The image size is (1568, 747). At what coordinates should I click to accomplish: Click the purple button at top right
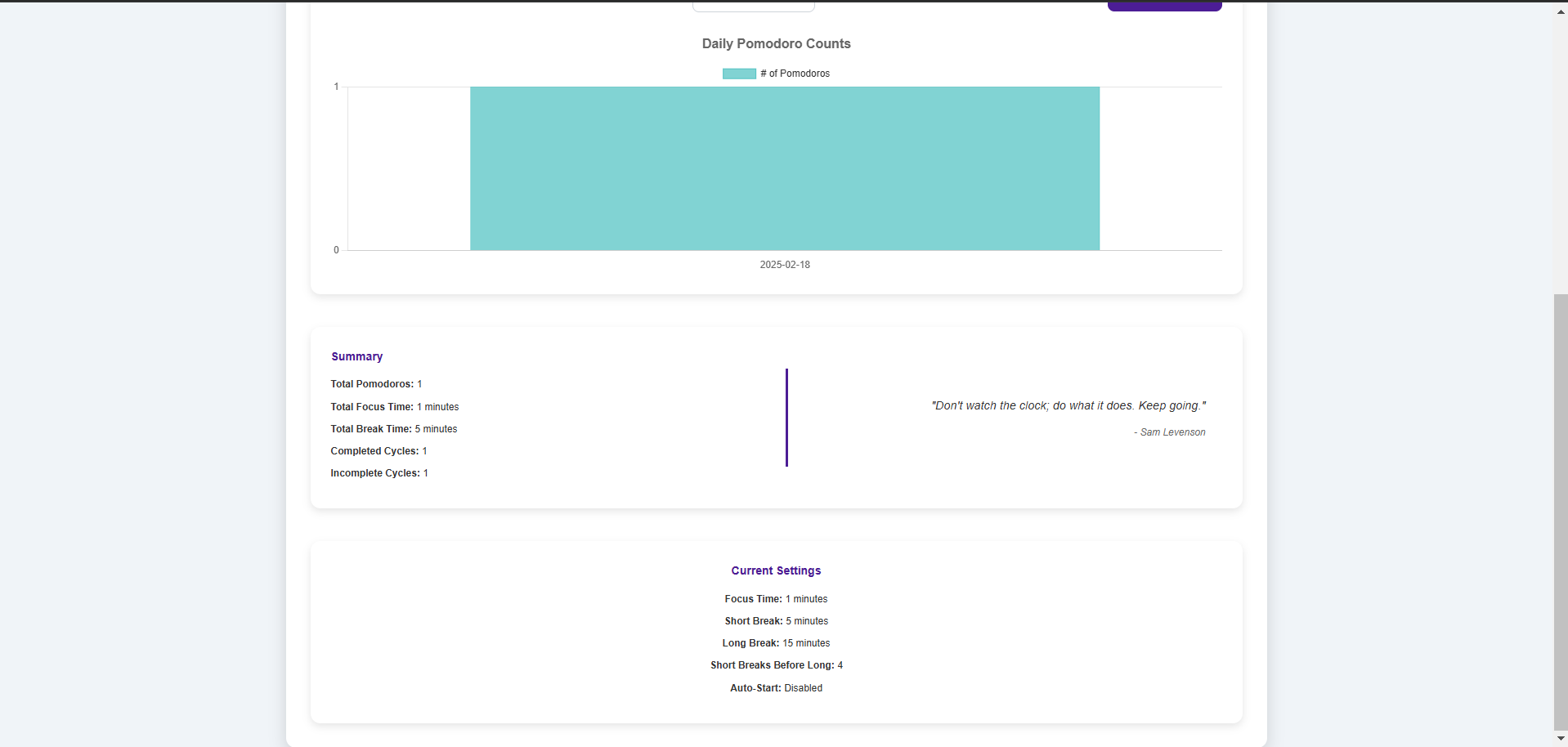[1164, 4]
